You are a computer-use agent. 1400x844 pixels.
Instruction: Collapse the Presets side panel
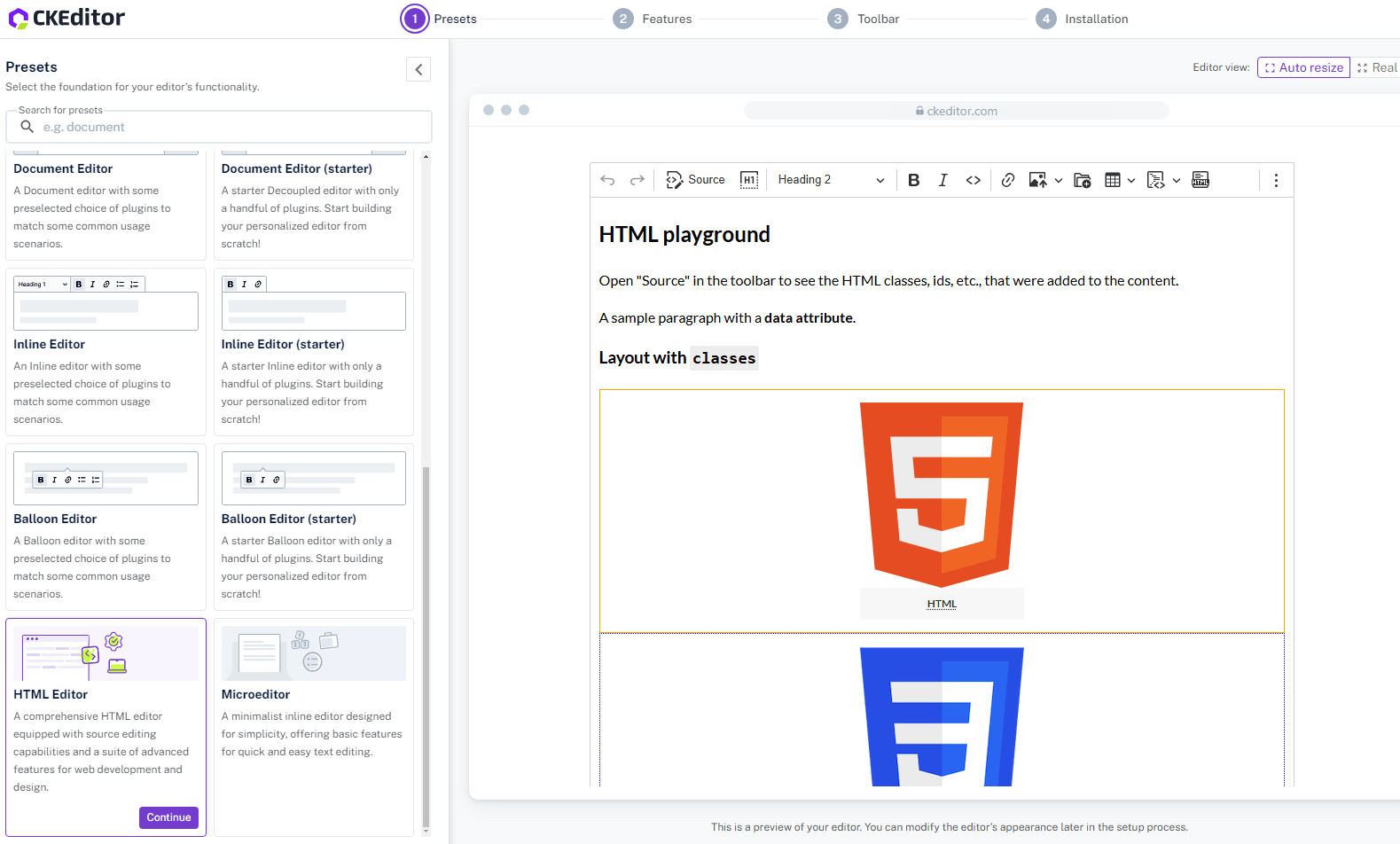(418, 69)
